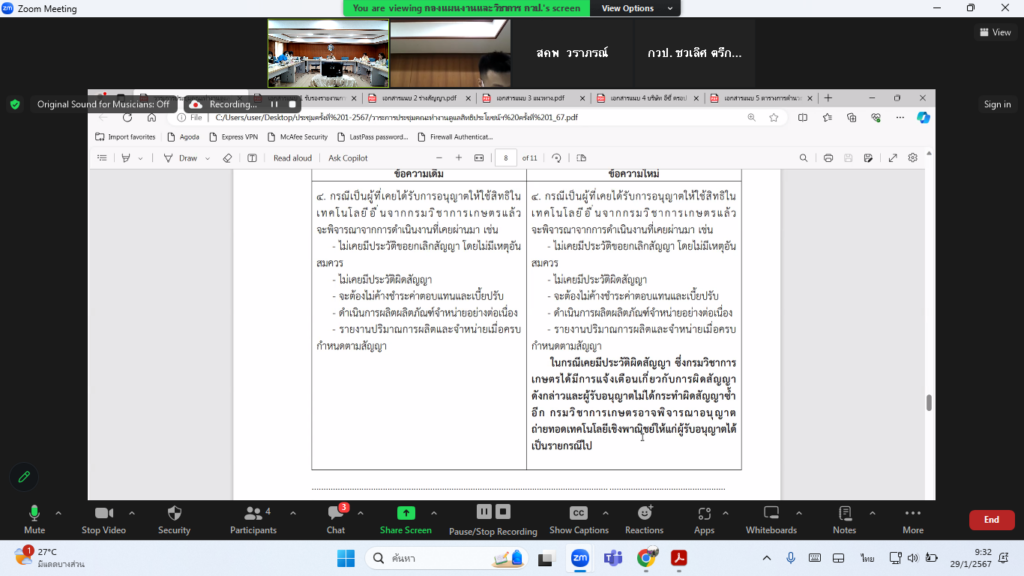Switch to the เอกสารแนบ 2 PDF tab
This screenshot has width=1024, height=576.
point(419,98)
